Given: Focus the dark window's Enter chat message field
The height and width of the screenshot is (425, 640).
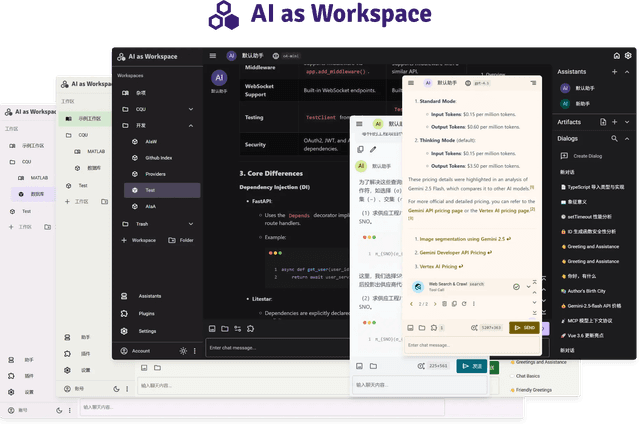Looking at the screenshot, I should [x=278, y=348].
